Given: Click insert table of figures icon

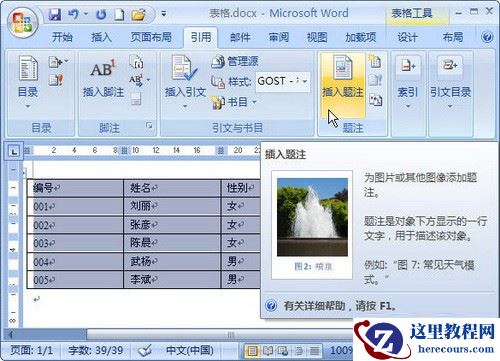Looking at the screenshot, I should point(376,61).
